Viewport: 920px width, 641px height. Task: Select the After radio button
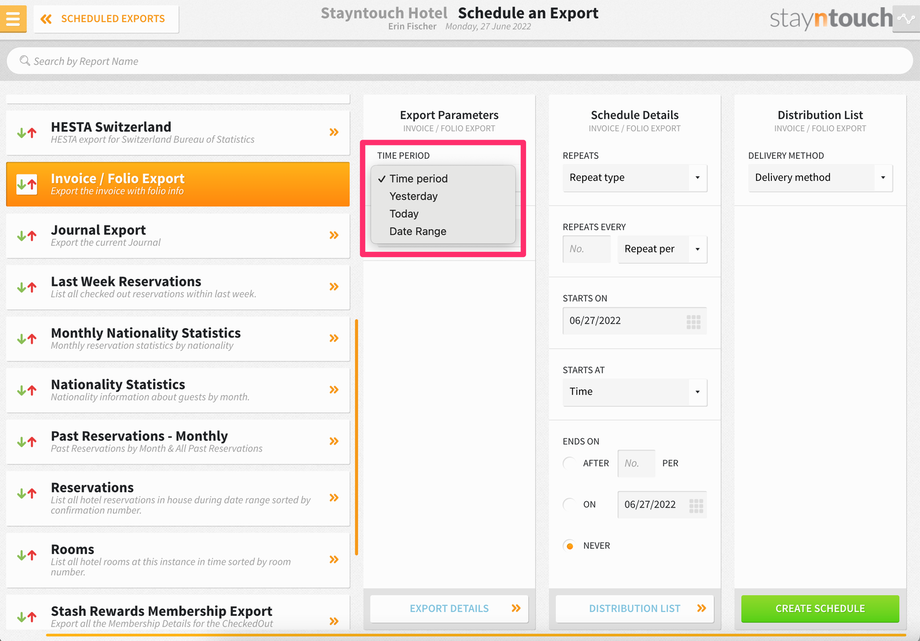569,463
